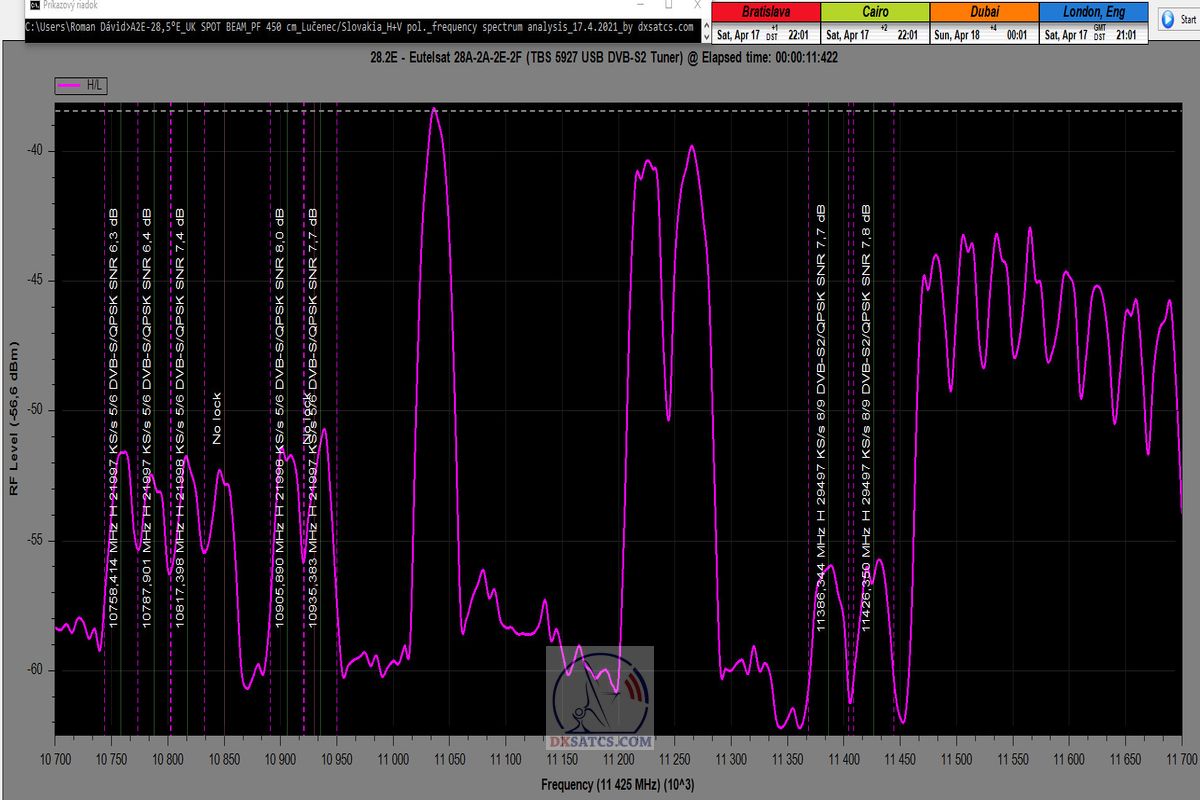Select the London, Eng clock tab
The image size is (1200, 800).
pos(1093,13)
